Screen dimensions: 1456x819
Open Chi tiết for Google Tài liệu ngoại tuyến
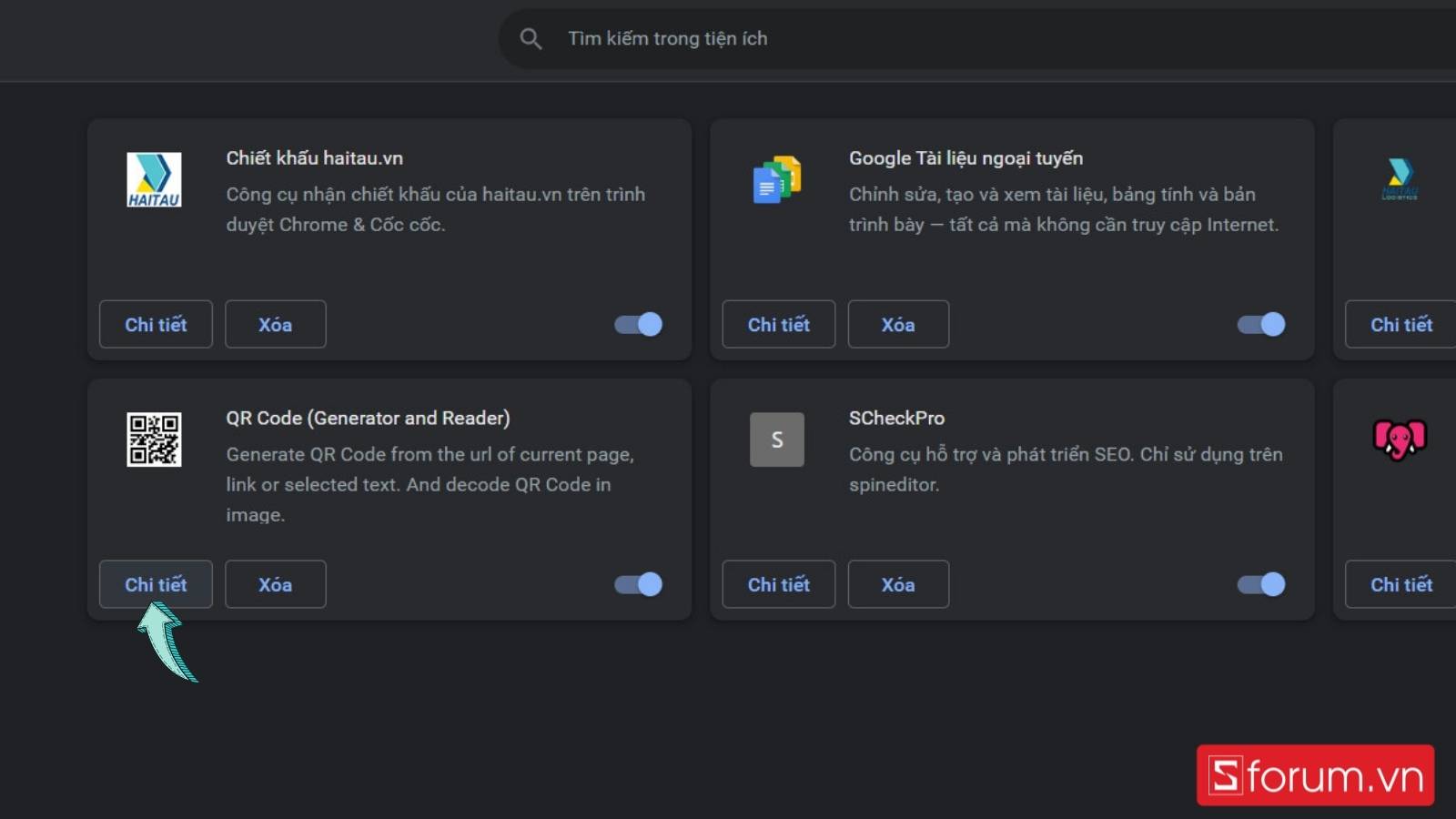pos(779,324)
